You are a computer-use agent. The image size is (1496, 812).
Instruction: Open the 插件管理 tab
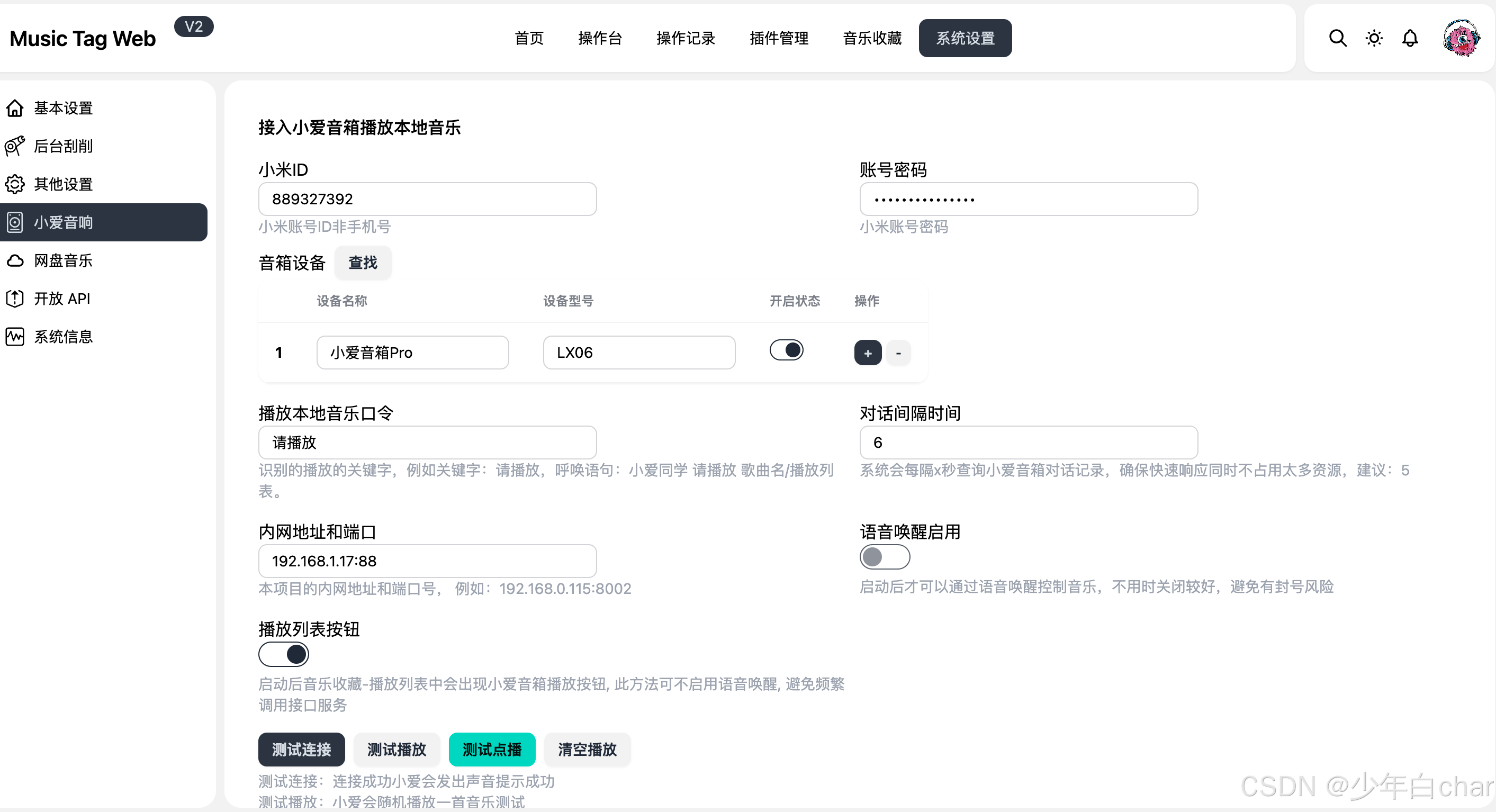[x=779, y=38]
